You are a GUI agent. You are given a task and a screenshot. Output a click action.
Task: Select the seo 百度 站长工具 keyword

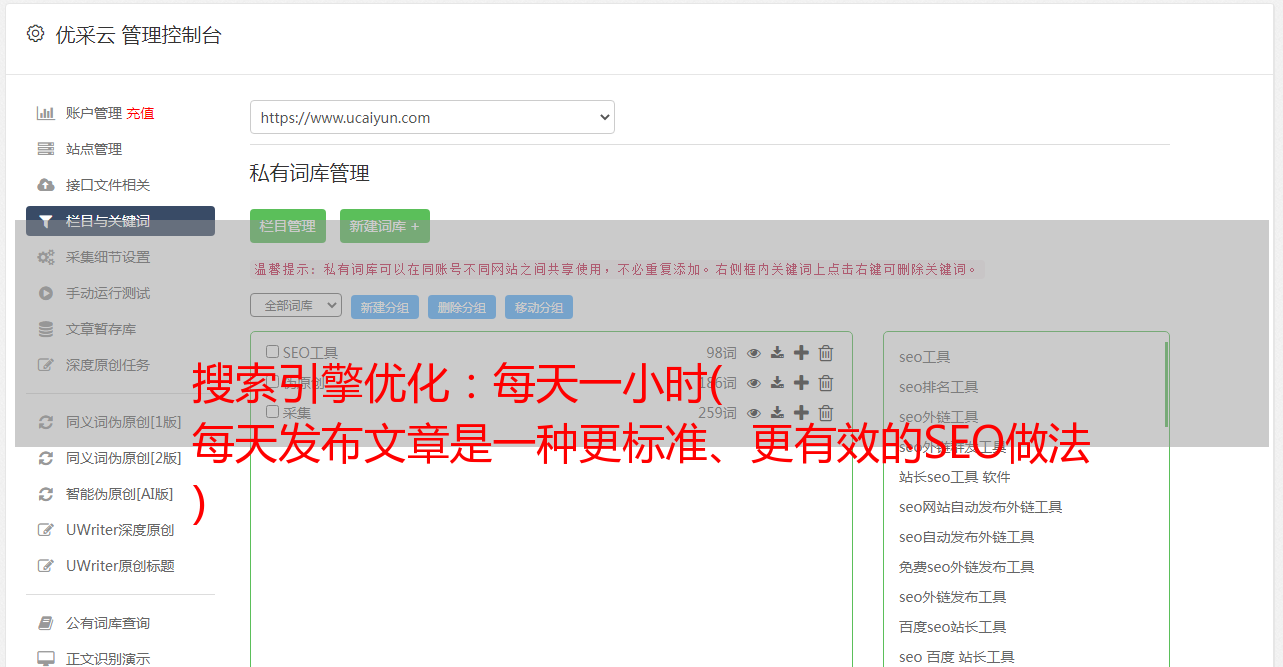pos(957,657)
